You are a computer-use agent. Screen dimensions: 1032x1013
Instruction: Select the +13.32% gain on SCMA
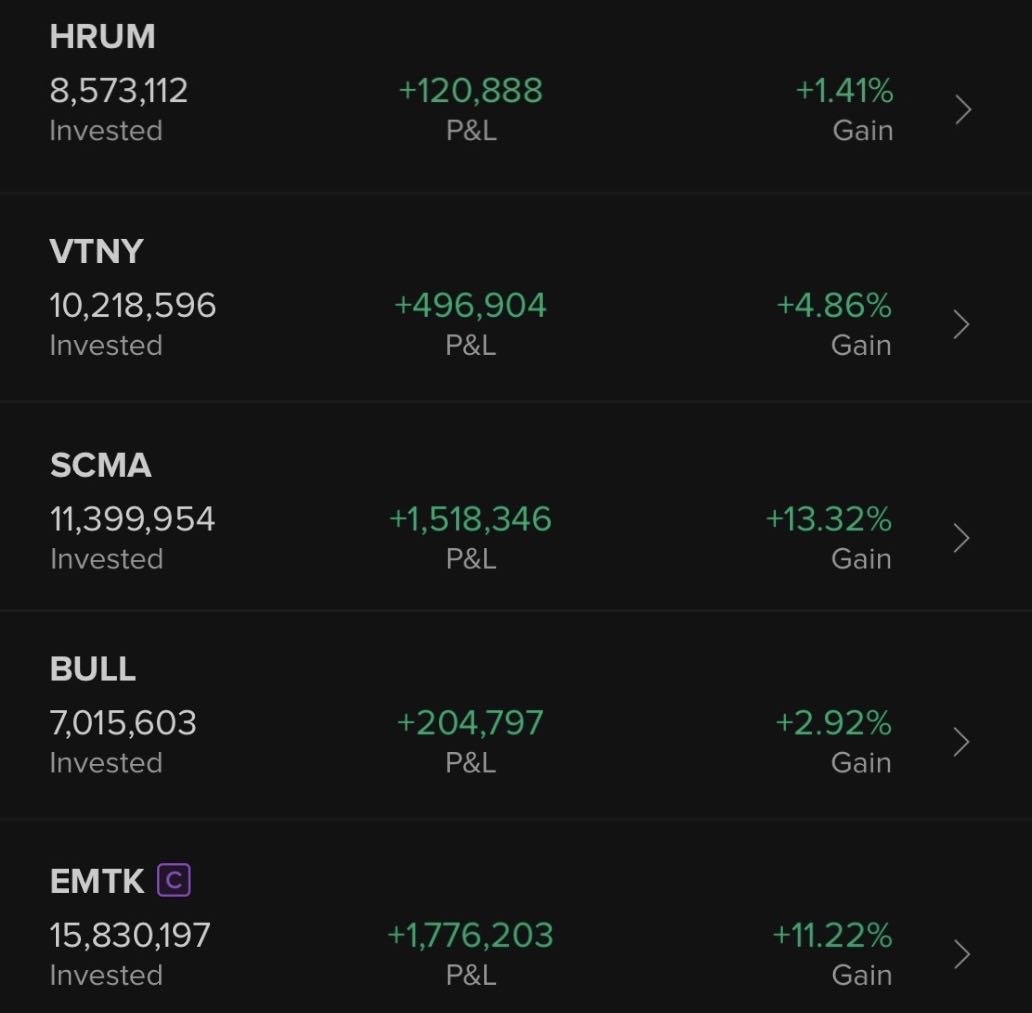coord(829,518)
